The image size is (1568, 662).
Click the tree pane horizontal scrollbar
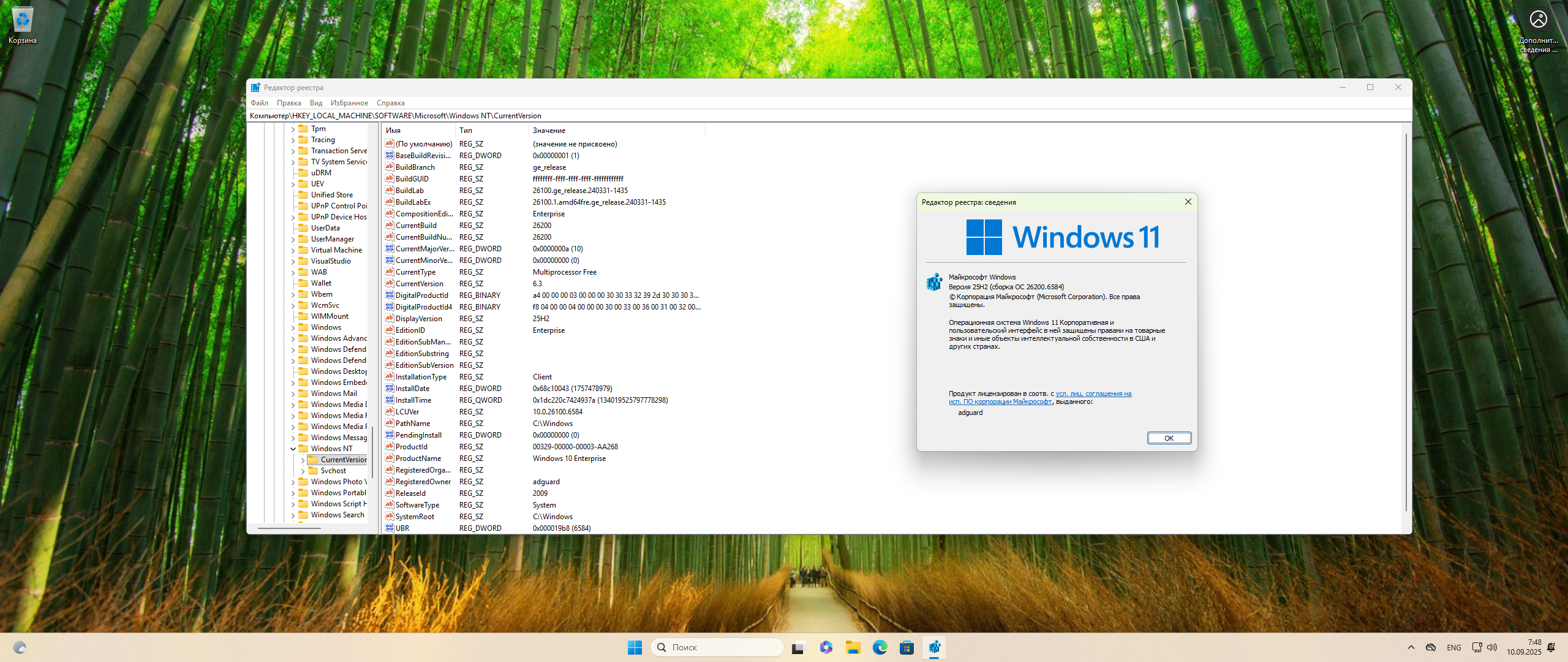point(289,527)
